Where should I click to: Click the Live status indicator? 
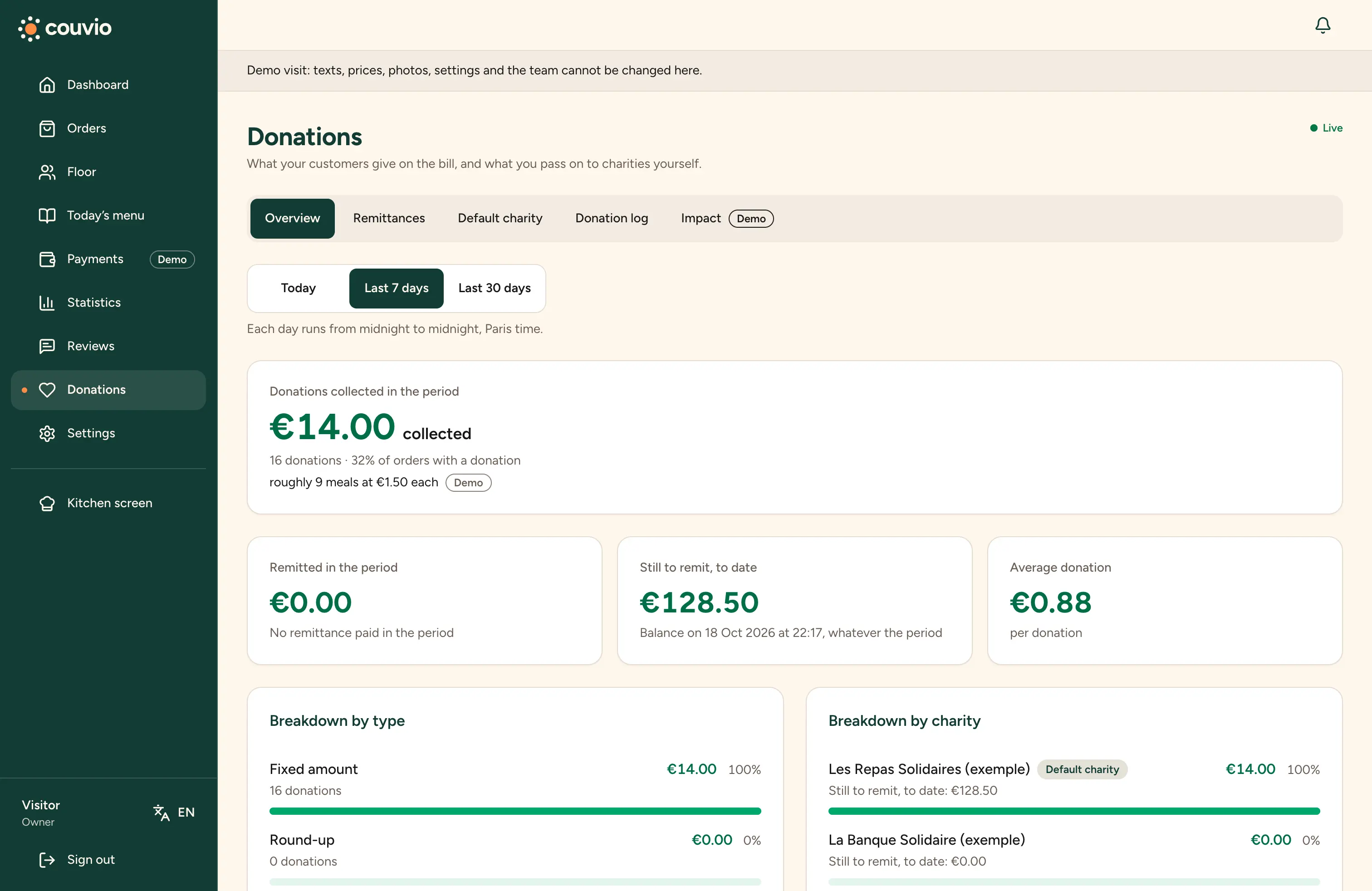click(x=1327, y=128)
